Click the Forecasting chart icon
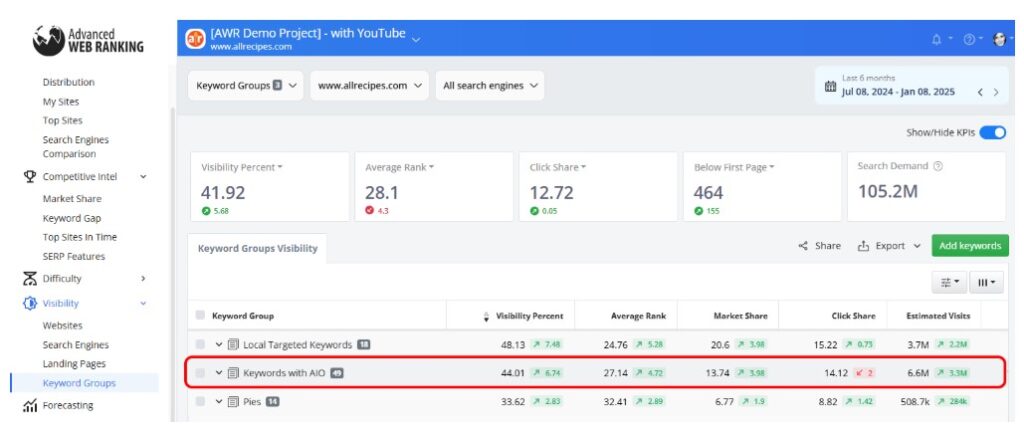 coord(29,406)
